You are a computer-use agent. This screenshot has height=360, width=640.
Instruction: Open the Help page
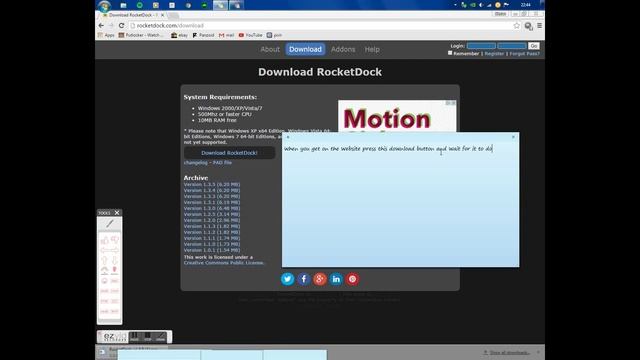[372, 49]
